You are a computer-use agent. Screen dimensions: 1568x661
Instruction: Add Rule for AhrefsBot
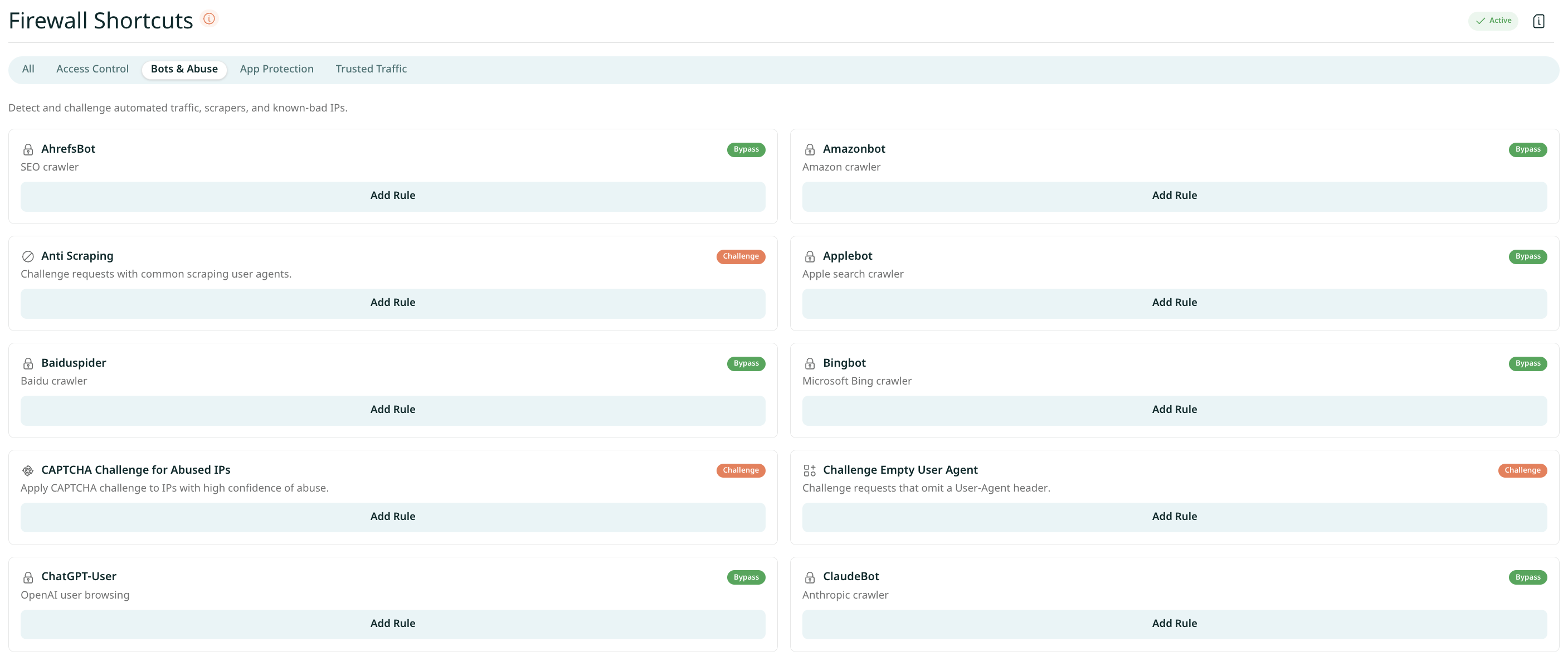point(393,196)
